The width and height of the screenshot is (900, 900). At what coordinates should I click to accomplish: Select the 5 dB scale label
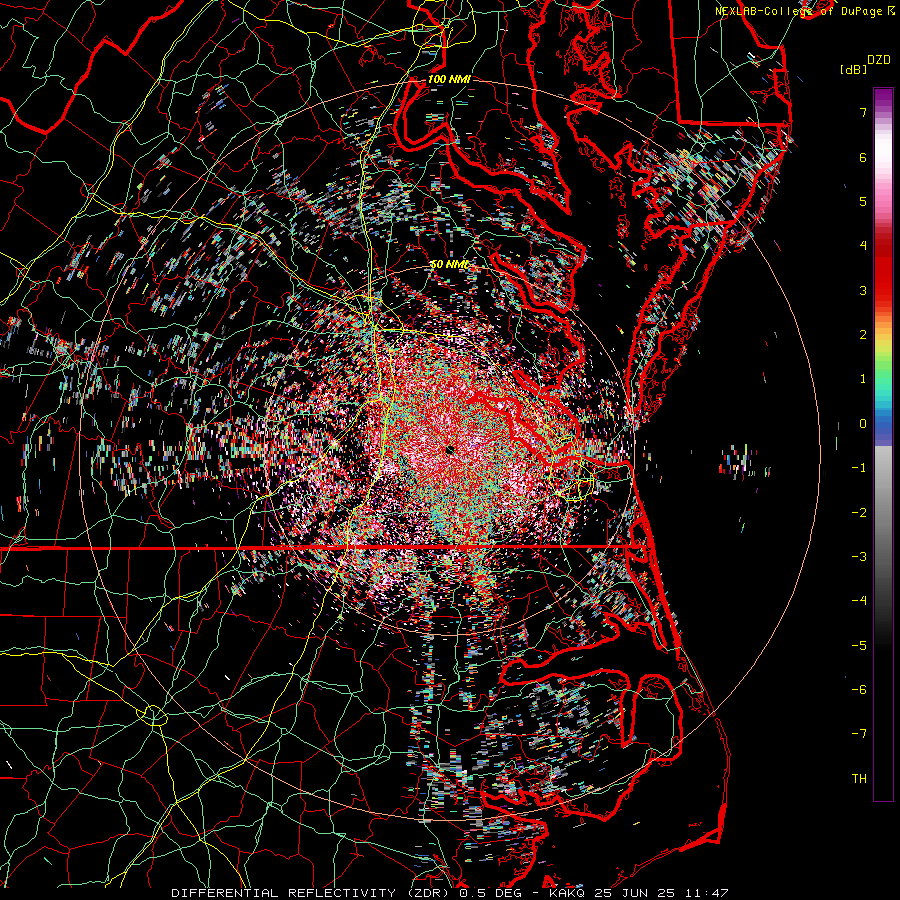click(863, 201)
